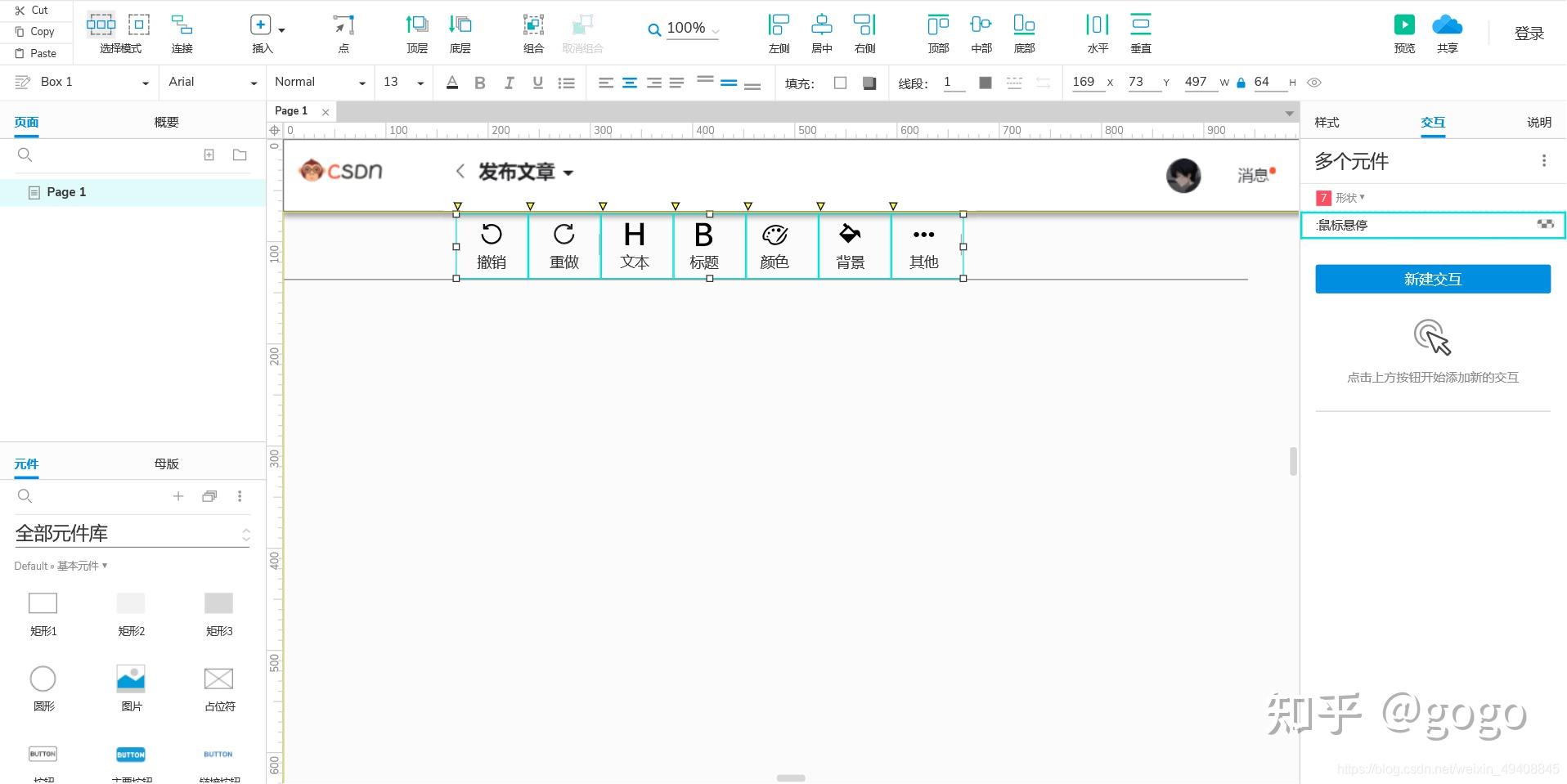
Task: Click the green 预览 preview button
Action: click(x=1404, y=25)
